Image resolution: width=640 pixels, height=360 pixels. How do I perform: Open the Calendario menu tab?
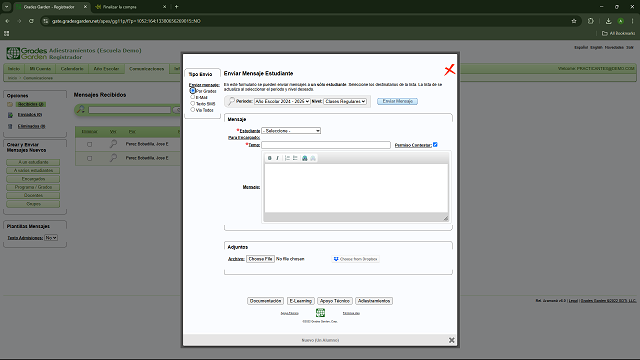coord(72,69)
